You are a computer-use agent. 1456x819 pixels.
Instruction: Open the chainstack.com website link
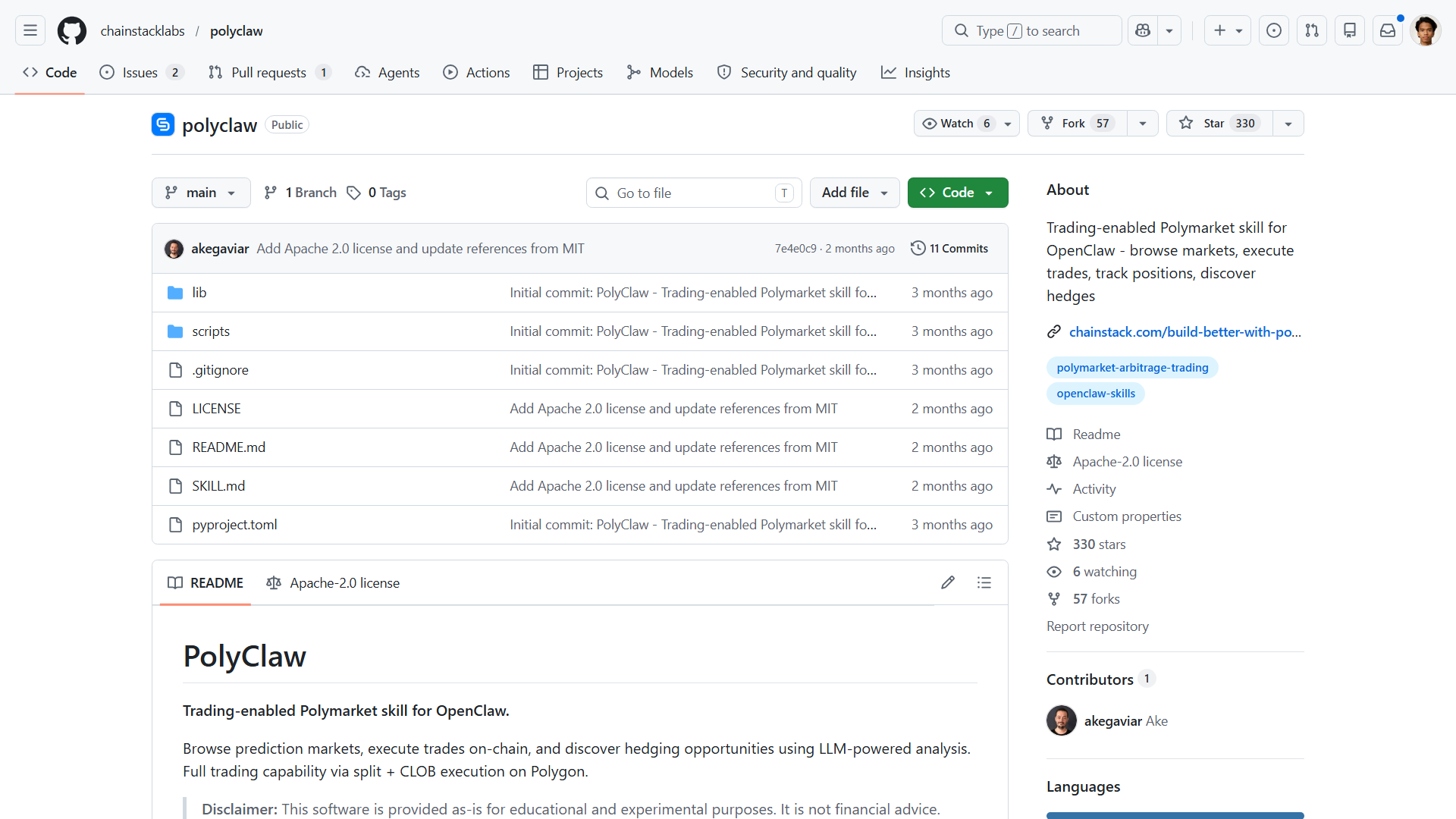point(1185,332)
